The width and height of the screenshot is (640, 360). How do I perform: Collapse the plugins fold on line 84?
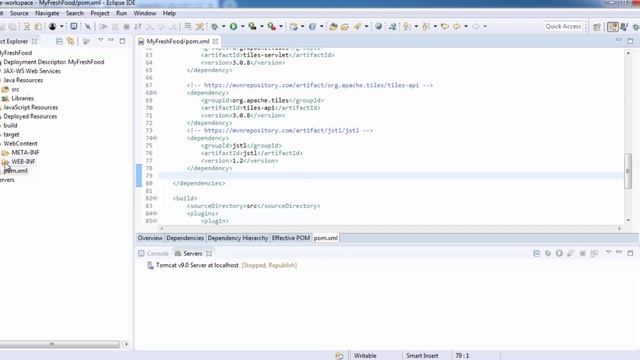pos(155,213)
